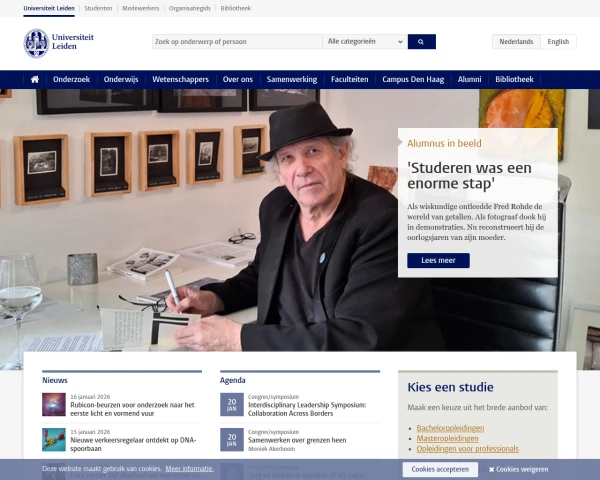Go to the Medewerkers top tab
The height and width of the screenshot is (480, 600).
140,8
